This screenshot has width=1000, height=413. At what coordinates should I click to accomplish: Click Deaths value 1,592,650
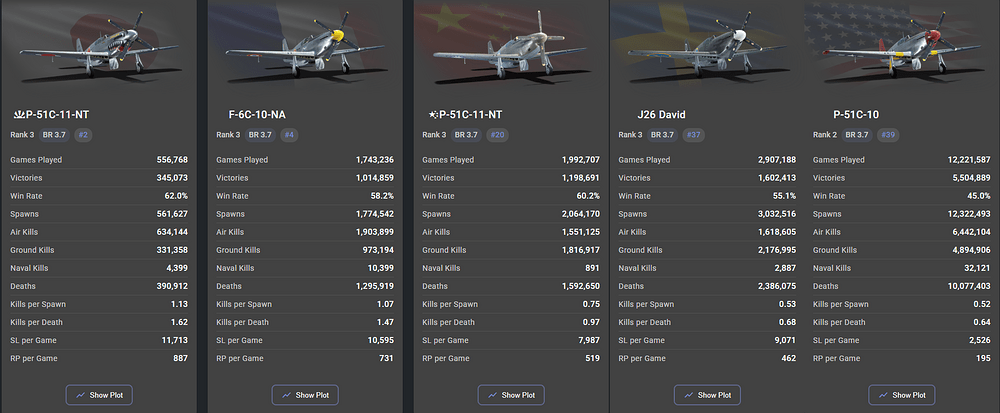click(x=580, y=286)
